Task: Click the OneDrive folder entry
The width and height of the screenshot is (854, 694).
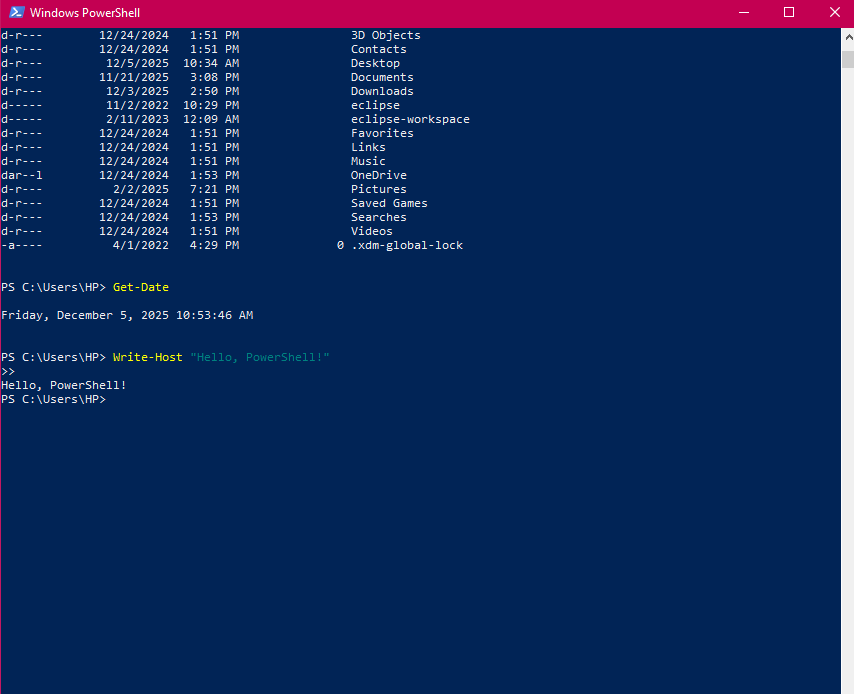Action: coord(379,175)
